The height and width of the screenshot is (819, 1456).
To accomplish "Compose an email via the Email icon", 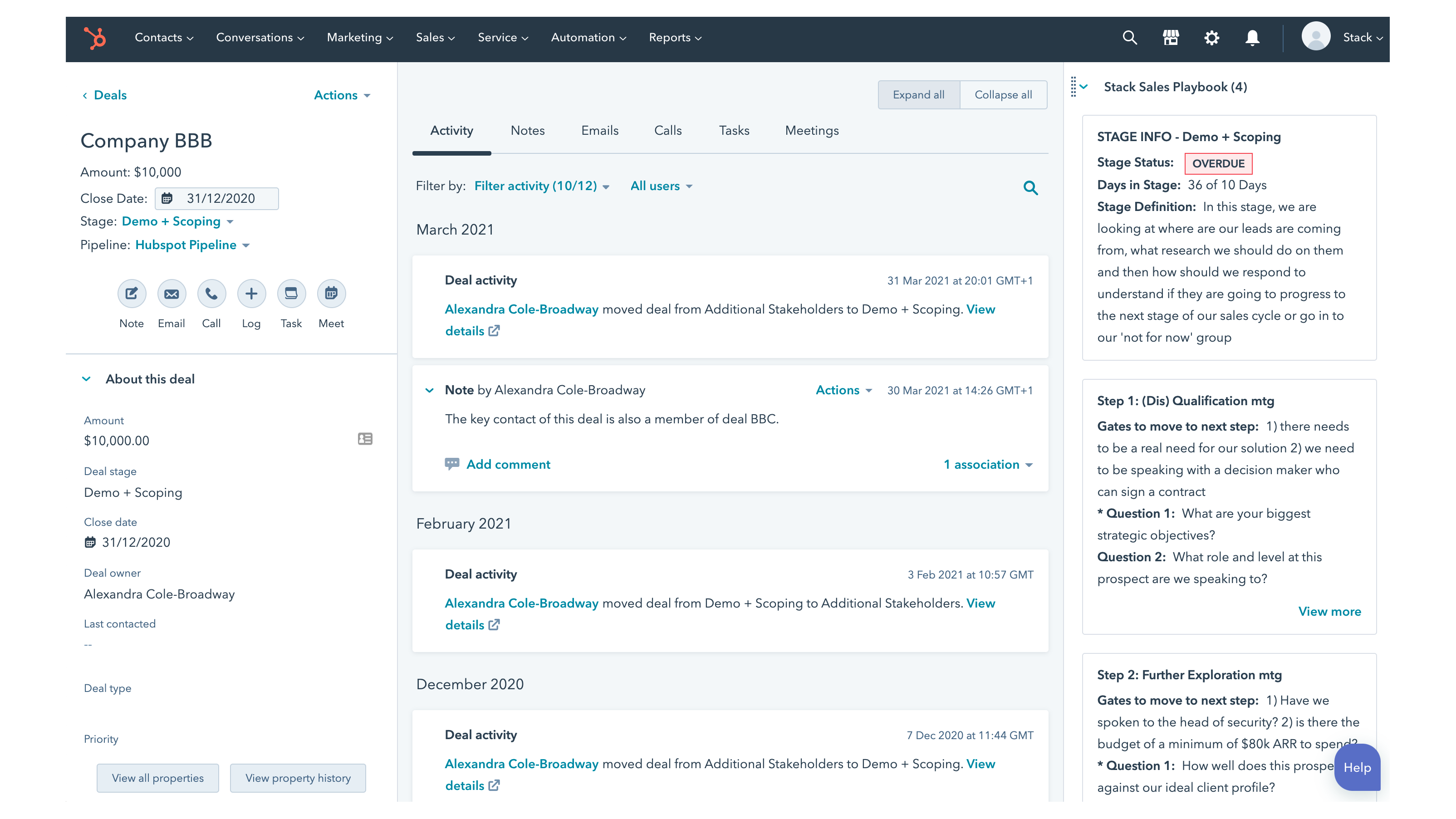I will [x=171, y=294].
